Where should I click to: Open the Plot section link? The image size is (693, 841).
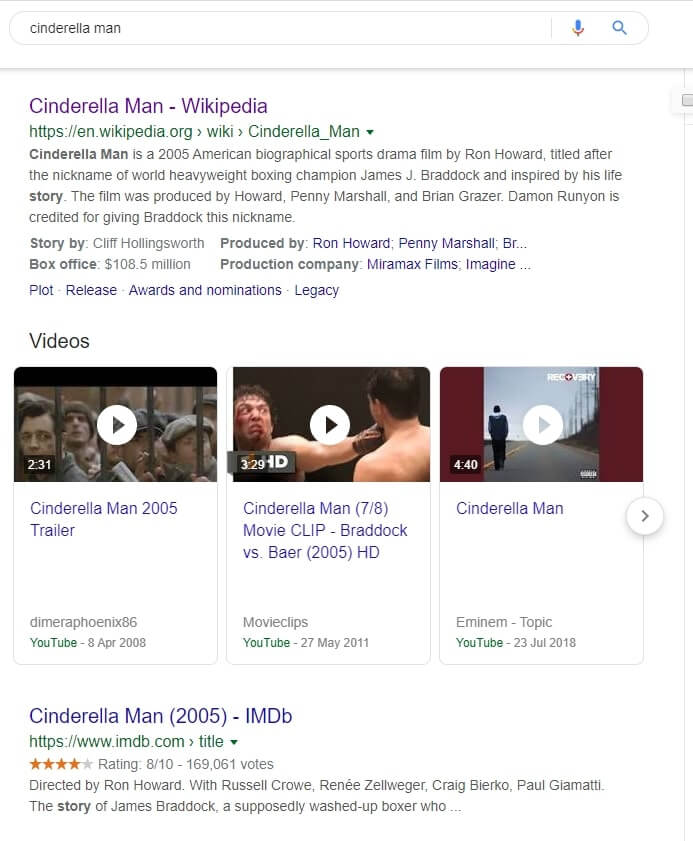[x=41, y=290]
